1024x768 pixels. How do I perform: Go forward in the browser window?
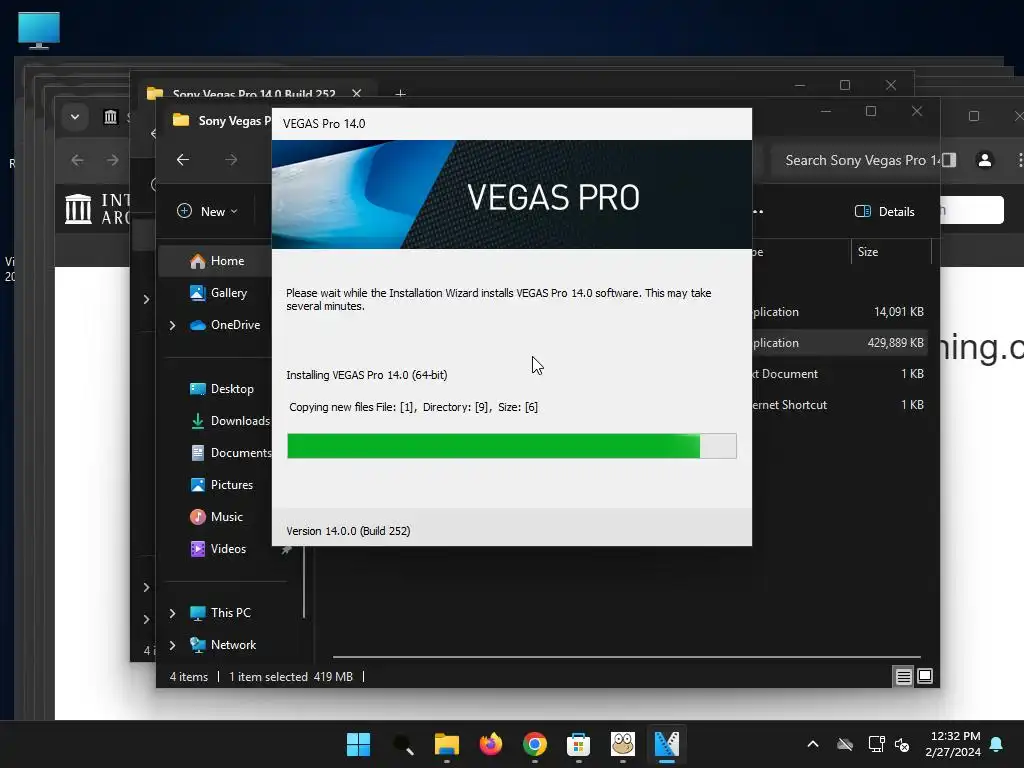tap(113, 159)
